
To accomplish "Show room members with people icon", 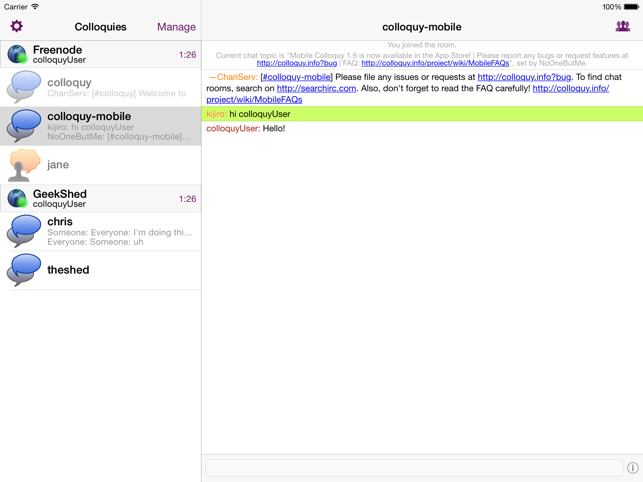I will pyautogui.click(x=622, y=26).
